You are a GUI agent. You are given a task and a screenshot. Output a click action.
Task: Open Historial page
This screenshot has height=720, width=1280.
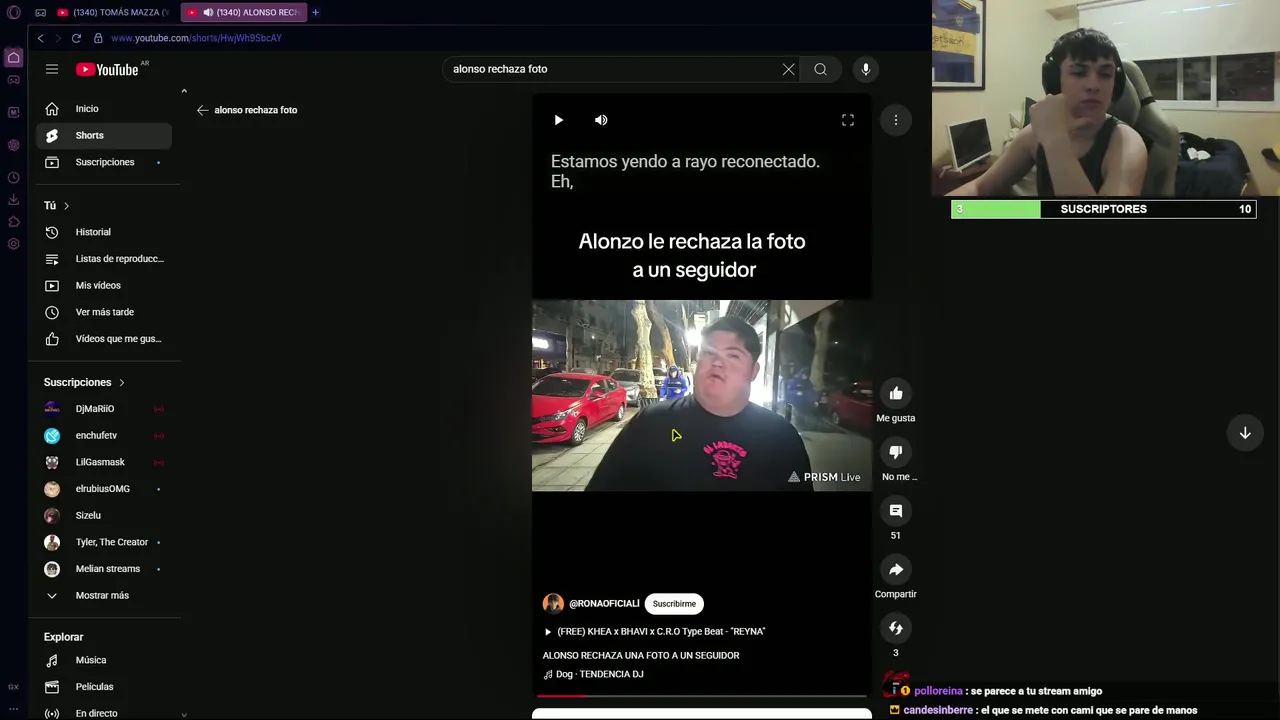(104, 232)
